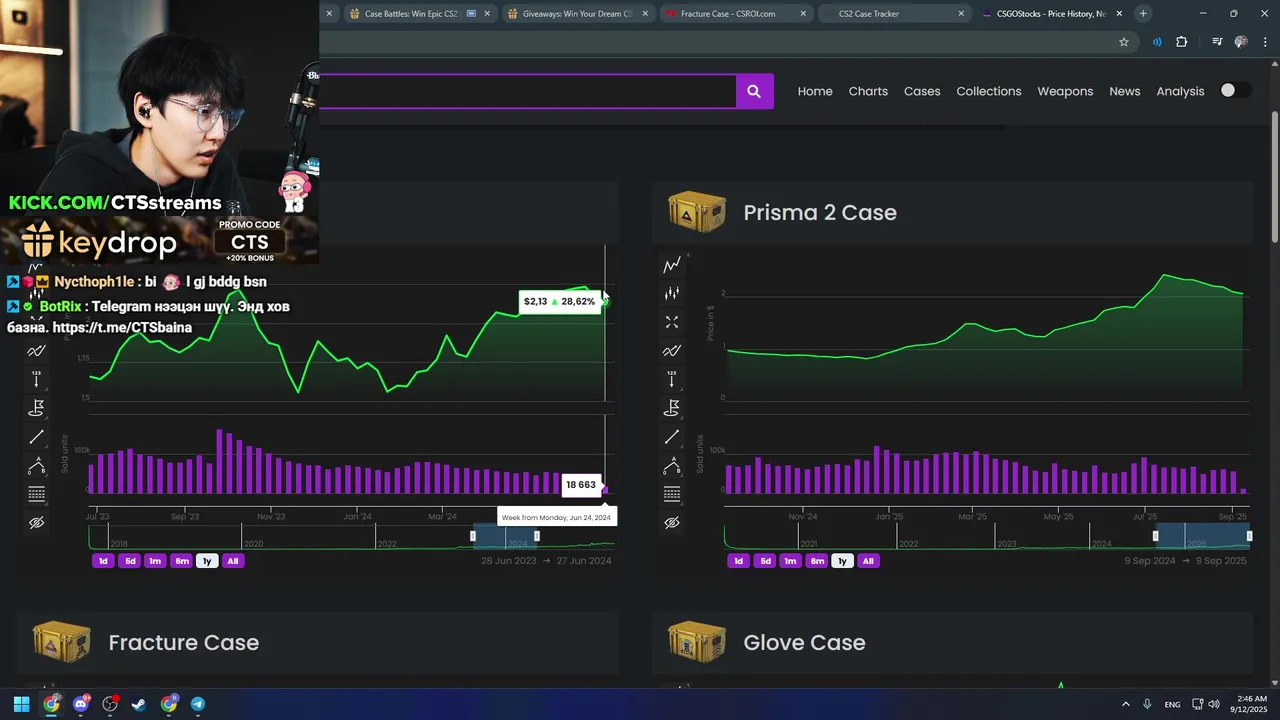Set left chart range to 5d
The image size is (1280, 720).
tap(130, 561)
